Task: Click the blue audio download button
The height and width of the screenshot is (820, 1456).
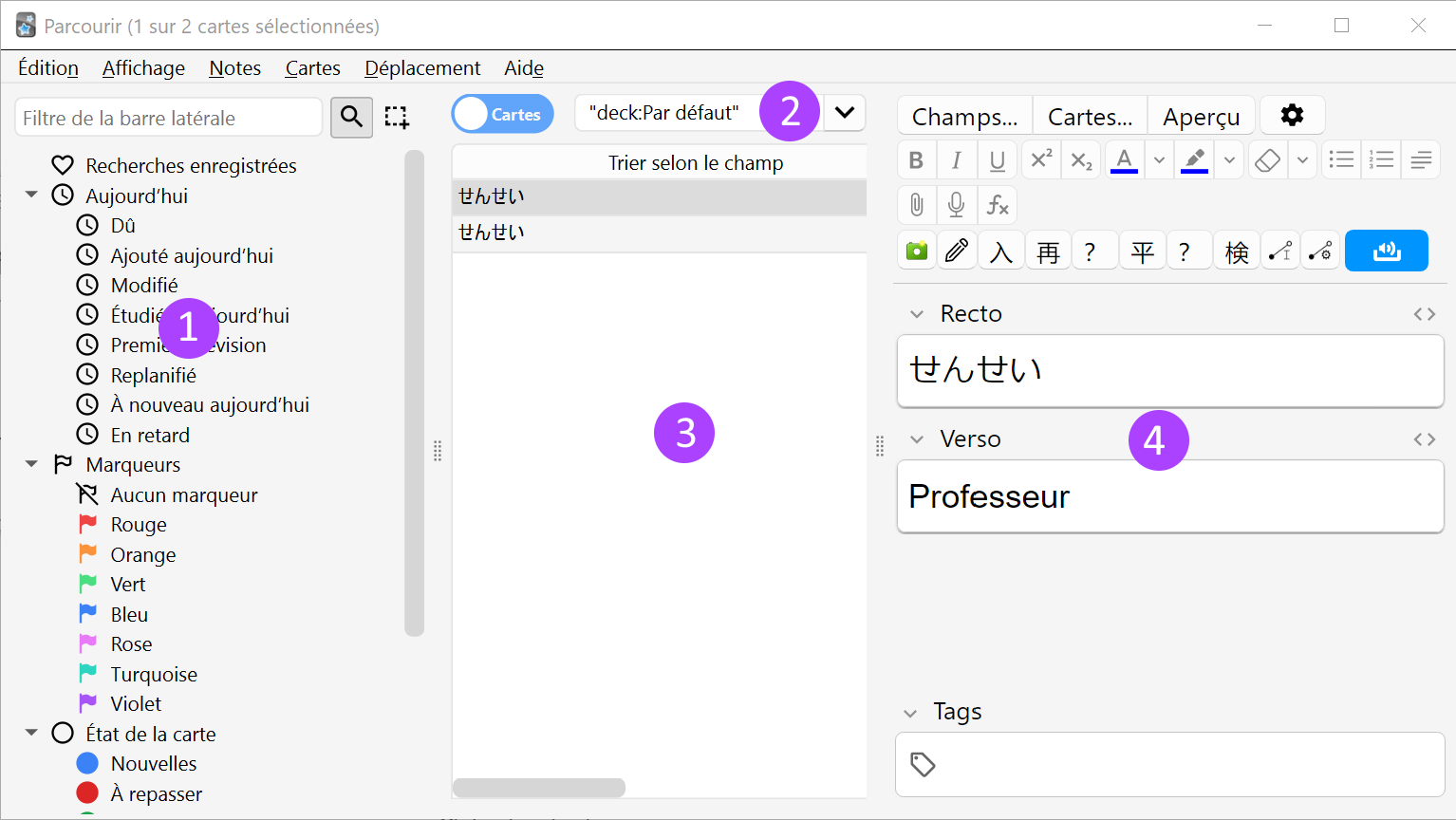Action: [1387, 251]
